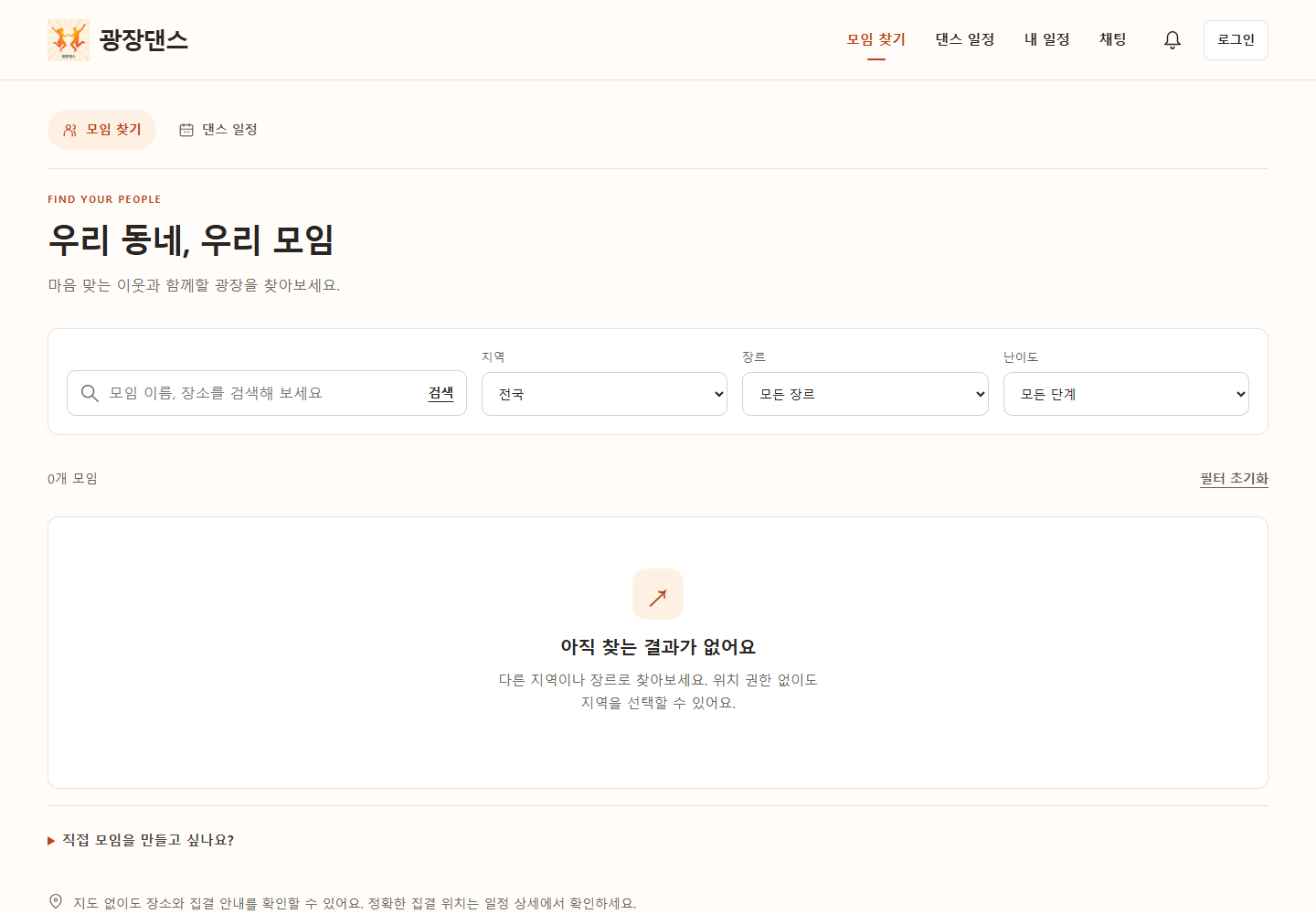Open the notification bell
The image size is (1316, 914).
[1173, 40]
